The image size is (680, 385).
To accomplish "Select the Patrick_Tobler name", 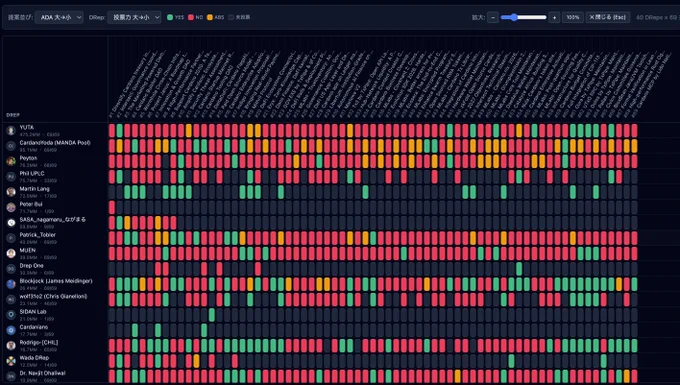I will coord(37,235).
